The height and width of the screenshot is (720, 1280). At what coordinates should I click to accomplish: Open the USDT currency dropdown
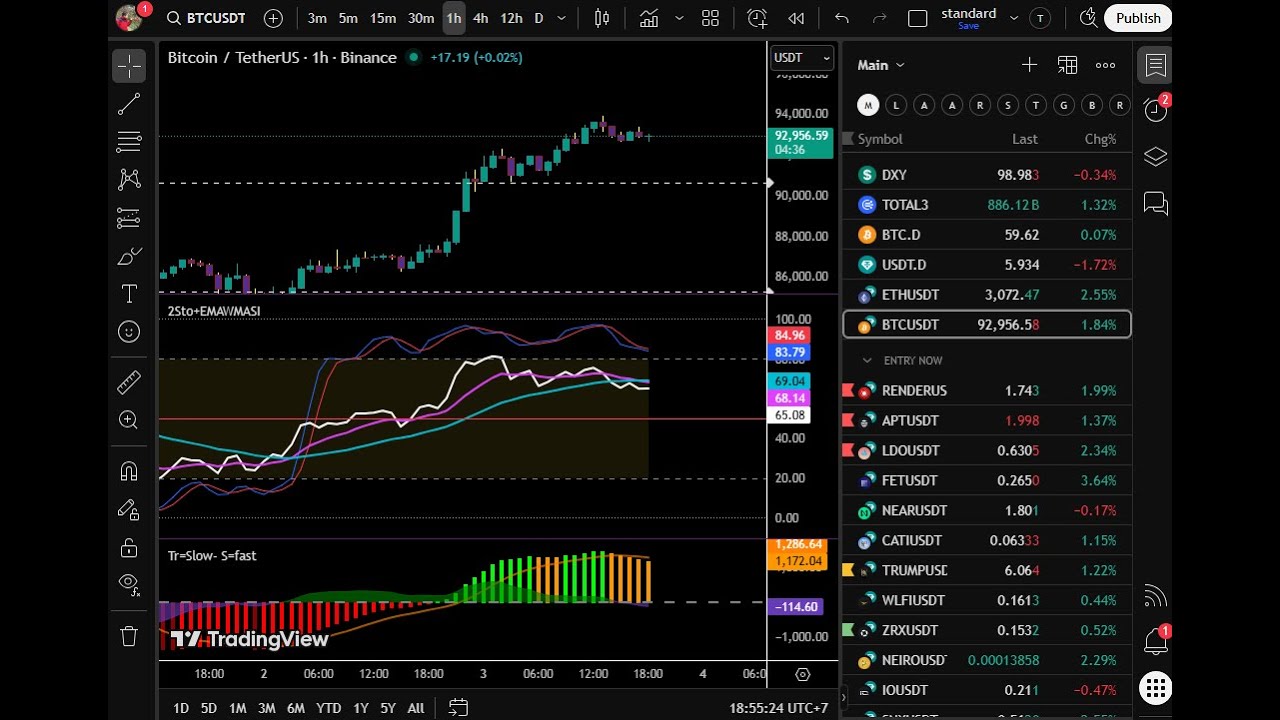tap(802, 58)
